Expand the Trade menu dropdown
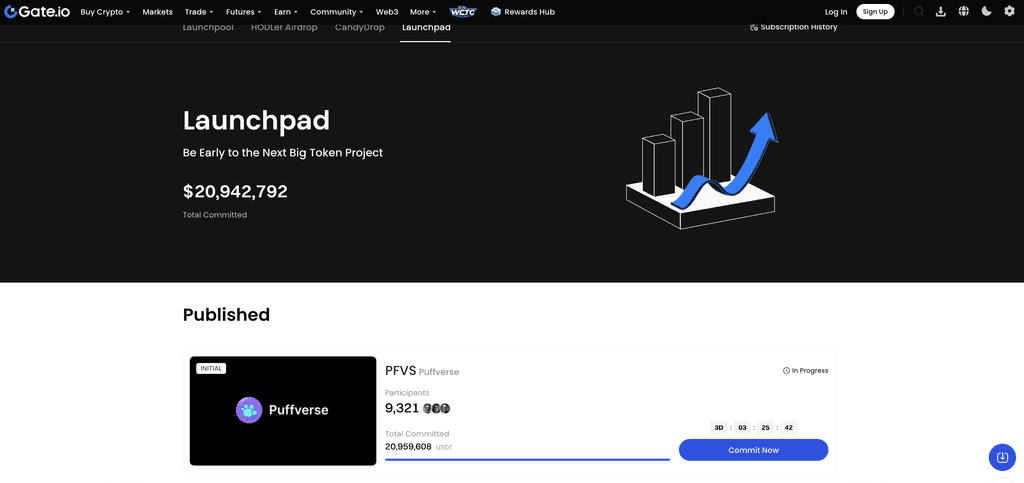The height and width of the screenshot is (483, 1024). pyautogui.click(x=199, y=12)
